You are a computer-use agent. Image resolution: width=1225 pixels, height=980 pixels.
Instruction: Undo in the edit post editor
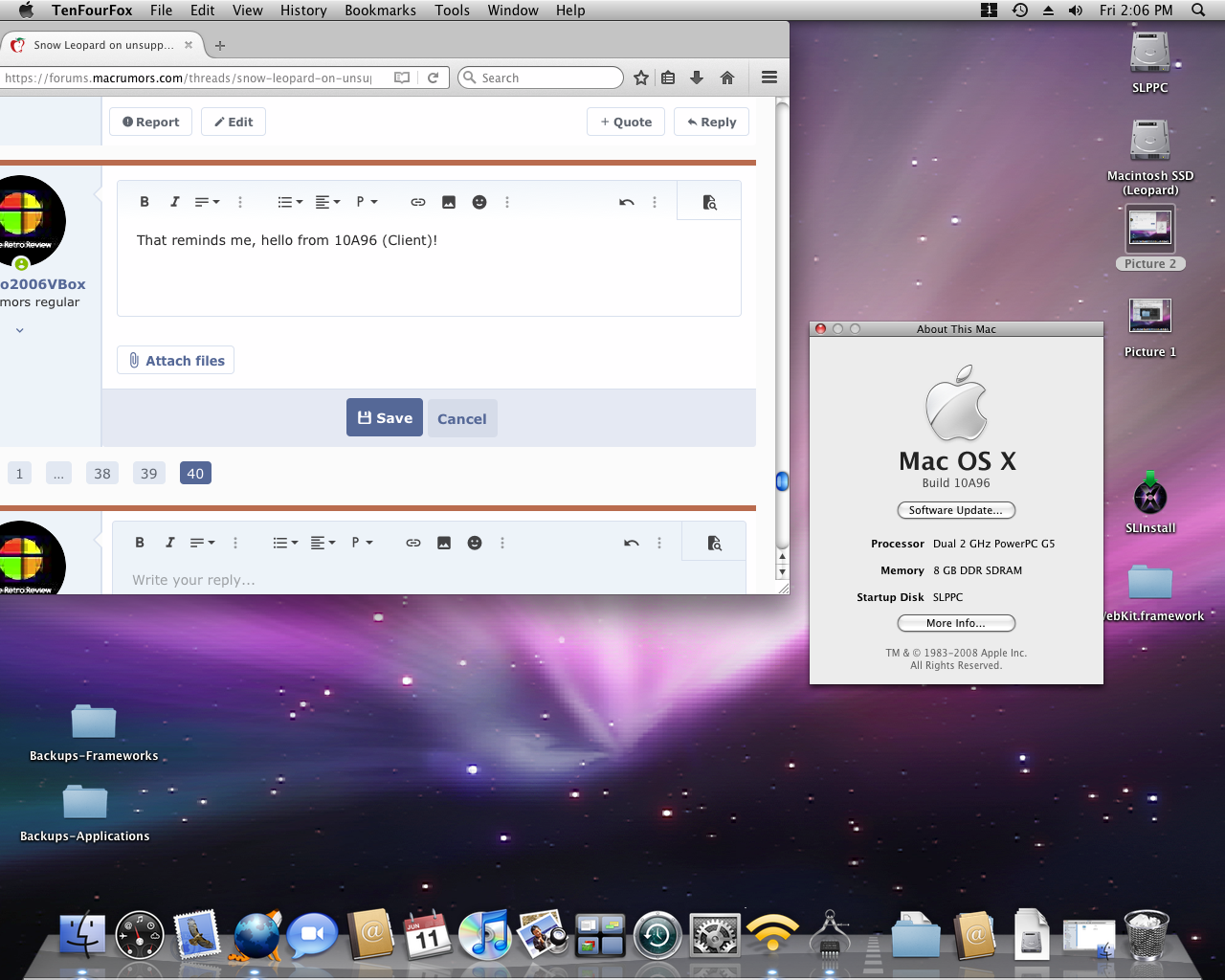[627, 202]
